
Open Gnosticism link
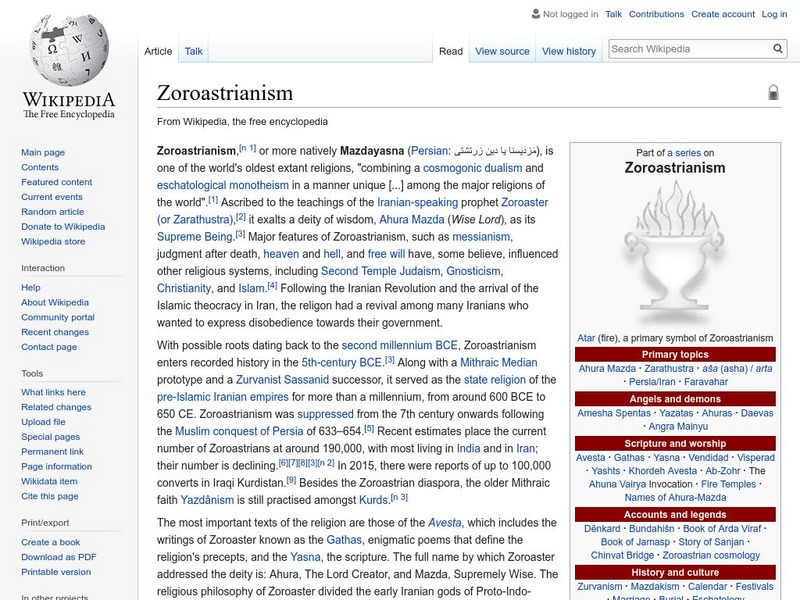(x=473, y=271)
